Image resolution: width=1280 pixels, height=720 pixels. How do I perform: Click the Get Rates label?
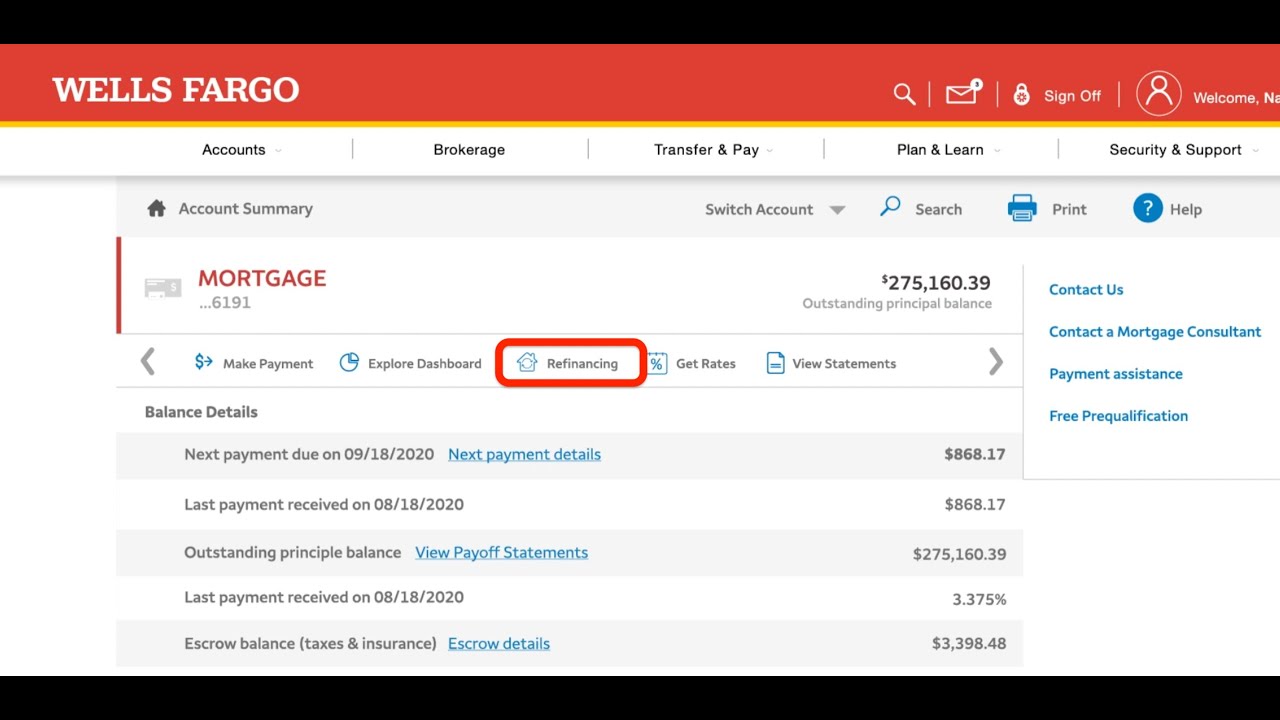706,364
